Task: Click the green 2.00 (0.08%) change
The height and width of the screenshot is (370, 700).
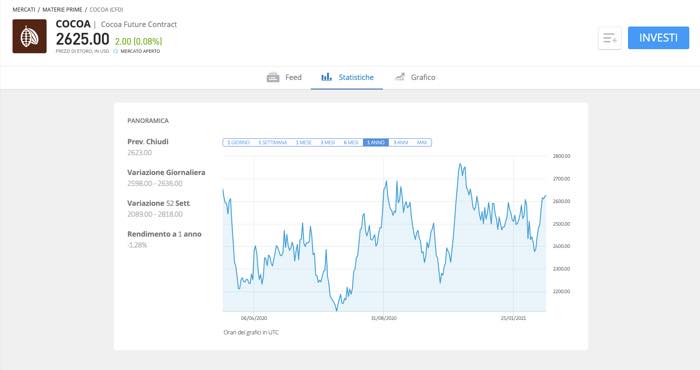Action: point(138,42)
